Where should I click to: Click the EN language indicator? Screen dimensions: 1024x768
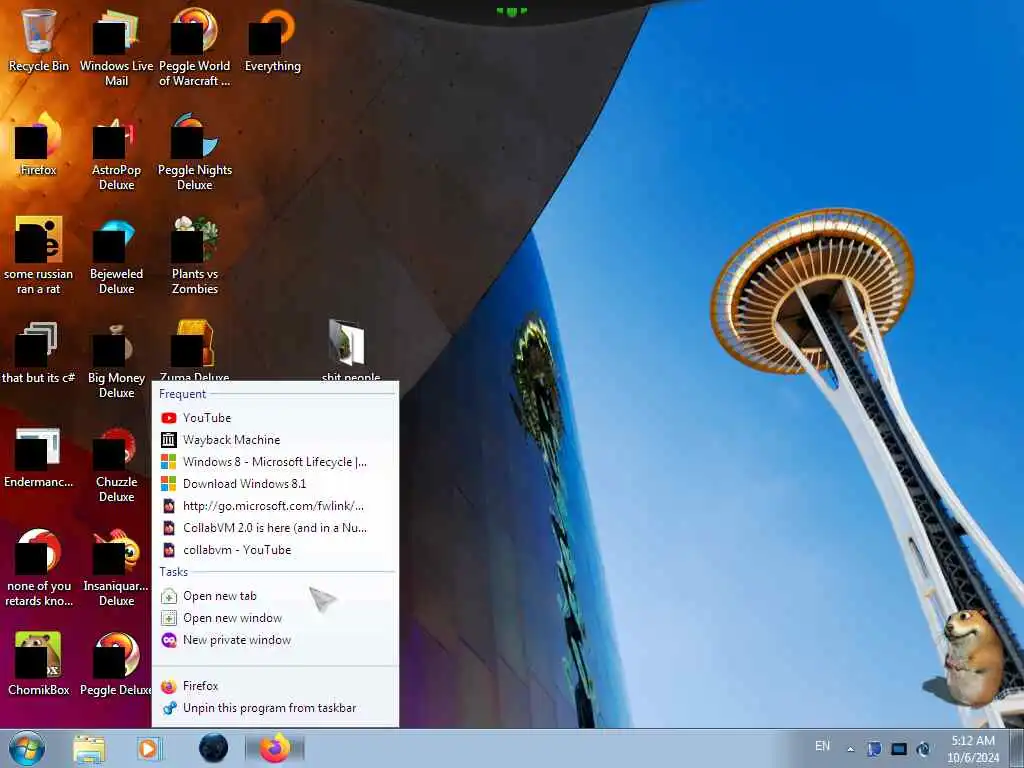click(x=822, y=746)
